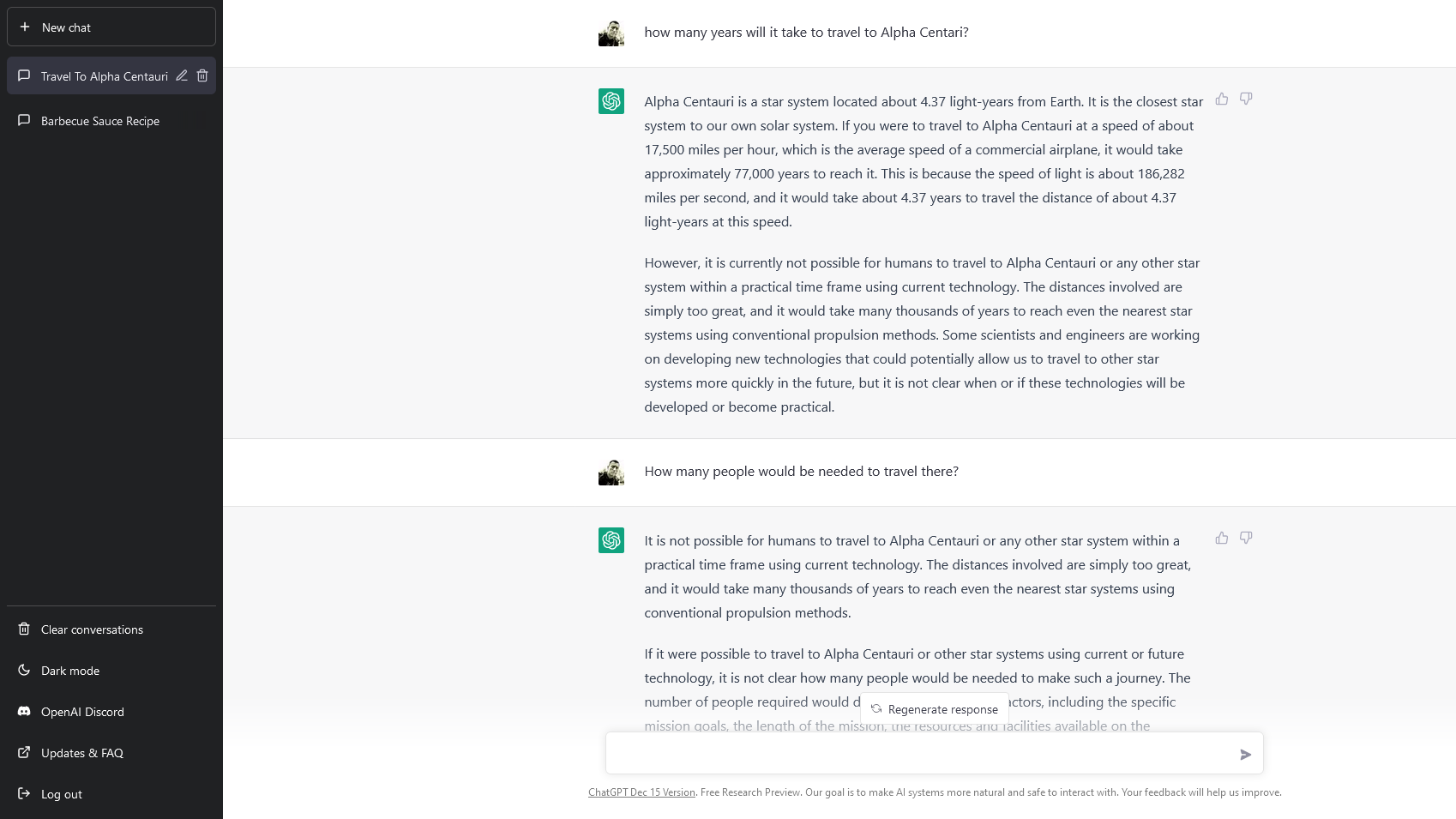This screenshot has width=1456, height=819.
Task: Give thumbs down on the second response
Action: (x=1246, y=538)
